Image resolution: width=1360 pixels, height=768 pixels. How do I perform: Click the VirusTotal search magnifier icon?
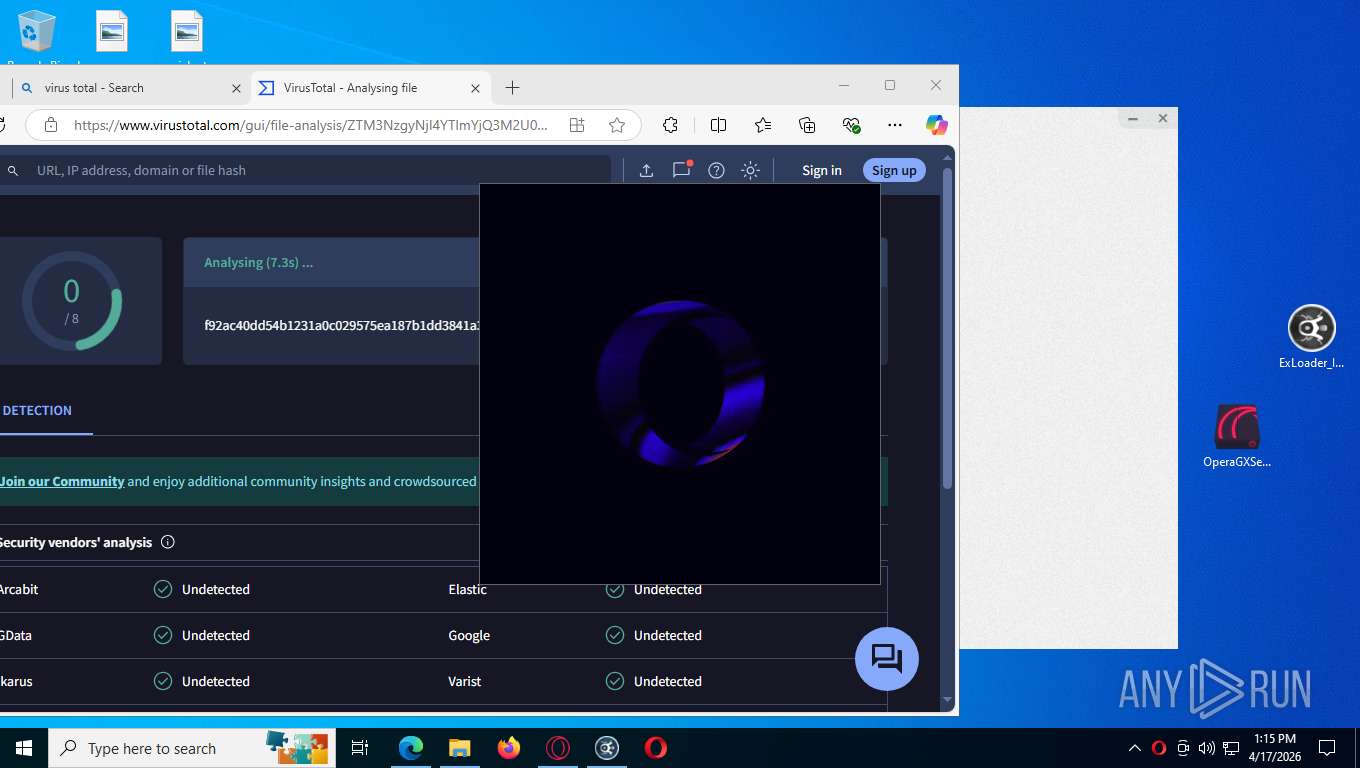click(x=13, y=171)
